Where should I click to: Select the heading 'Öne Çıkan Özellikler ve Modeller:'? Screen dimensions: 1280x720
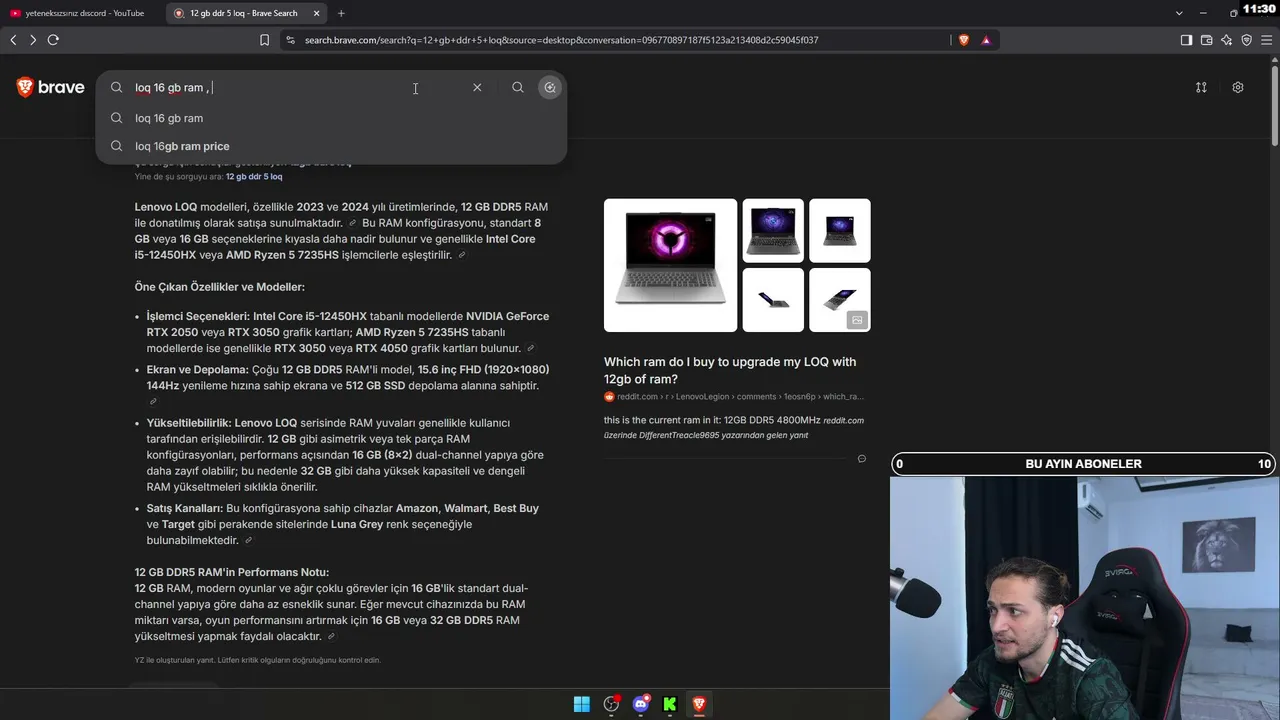point(220,287)
